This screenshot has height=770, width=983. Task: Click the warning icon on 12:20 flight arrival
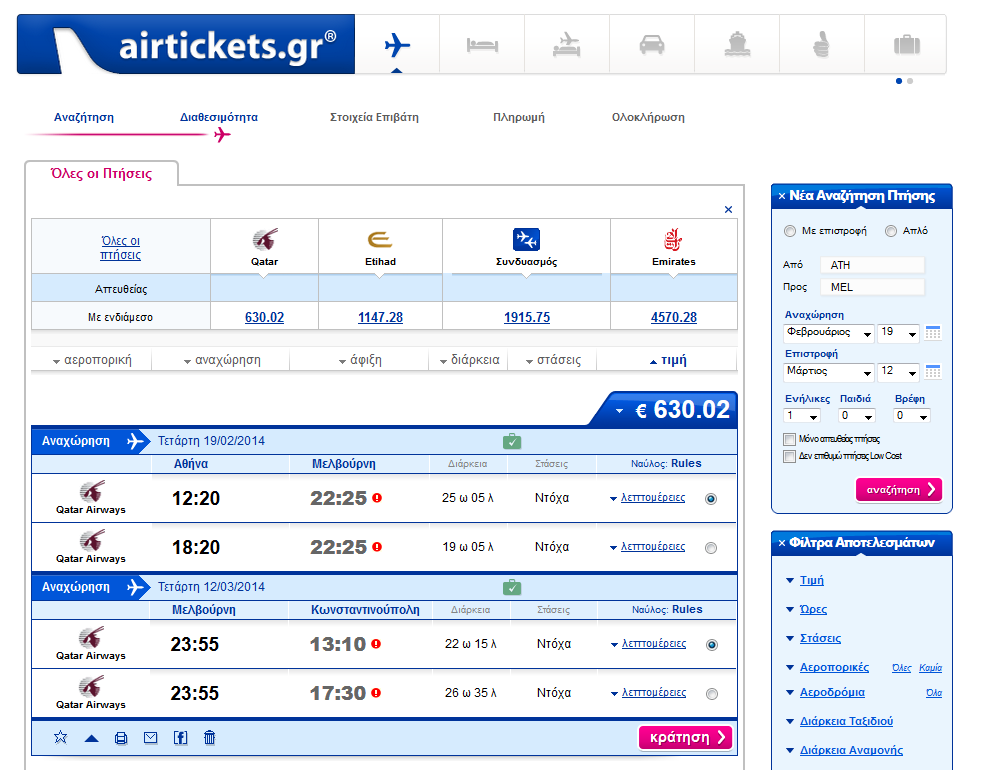tap(377, 498)
